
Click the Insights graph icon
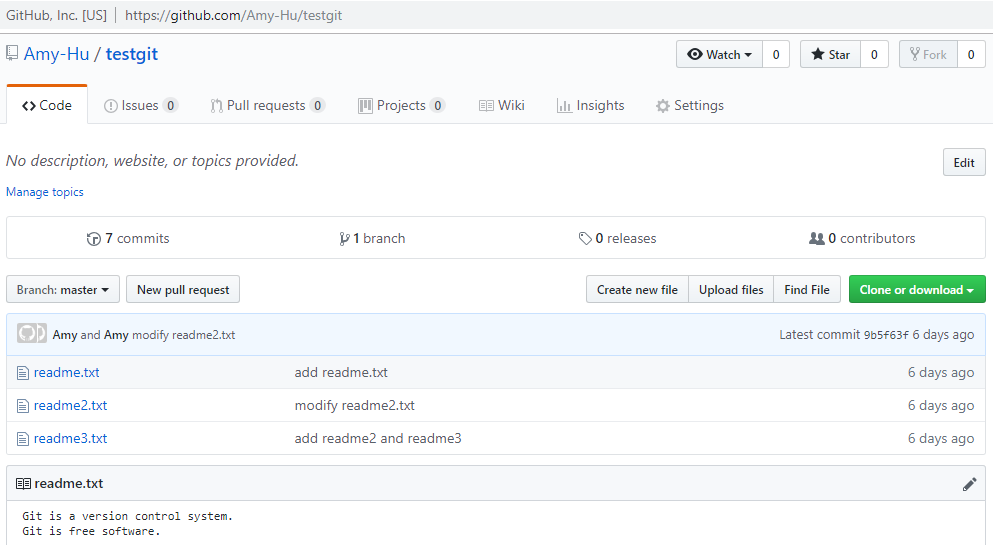pos(564,106)
